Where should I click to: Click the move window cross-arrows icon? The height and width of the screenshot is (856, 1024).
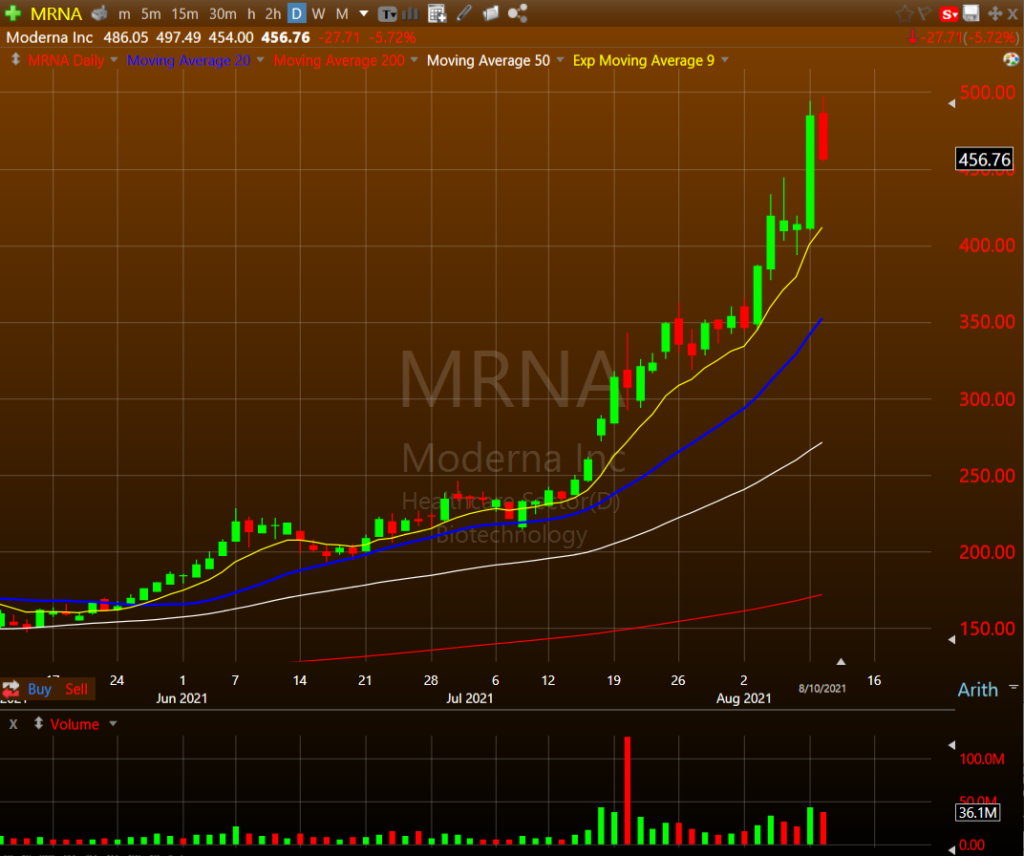coord(995,13)
